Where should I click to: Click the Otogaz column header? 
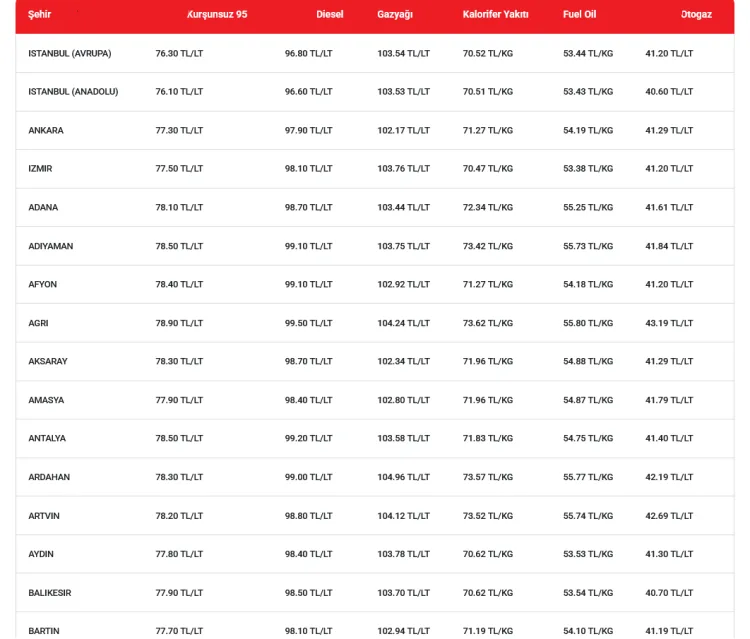[x=696, y=14]
